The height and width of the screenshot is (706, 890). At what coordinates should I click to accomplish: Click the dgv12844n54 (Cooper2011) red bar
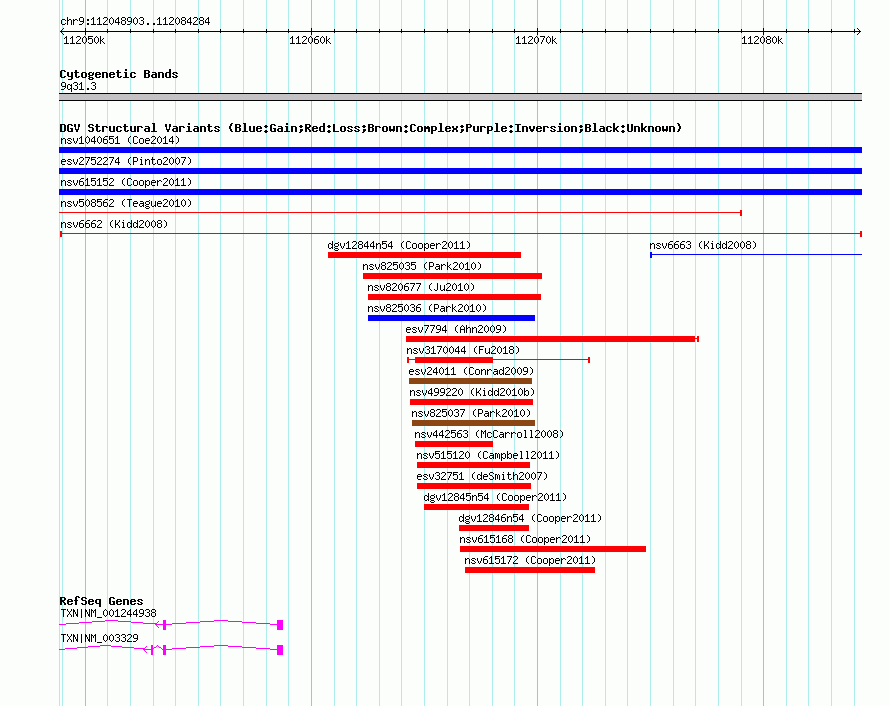tap(424, 255)
